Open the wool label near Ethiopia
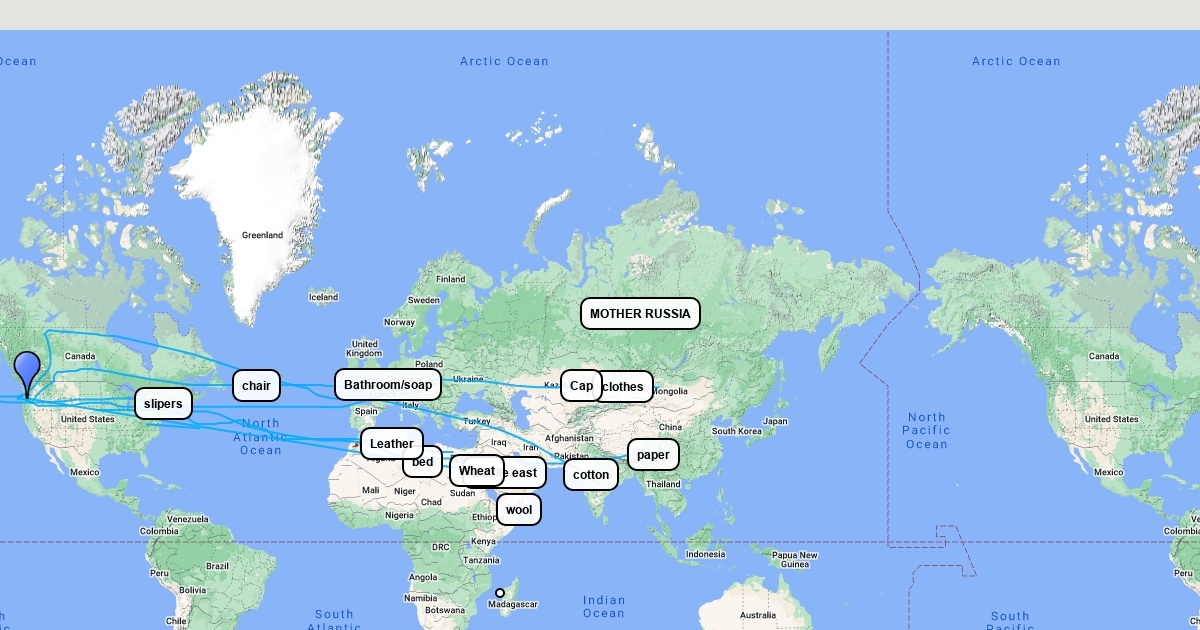 (x=519, y=509)
